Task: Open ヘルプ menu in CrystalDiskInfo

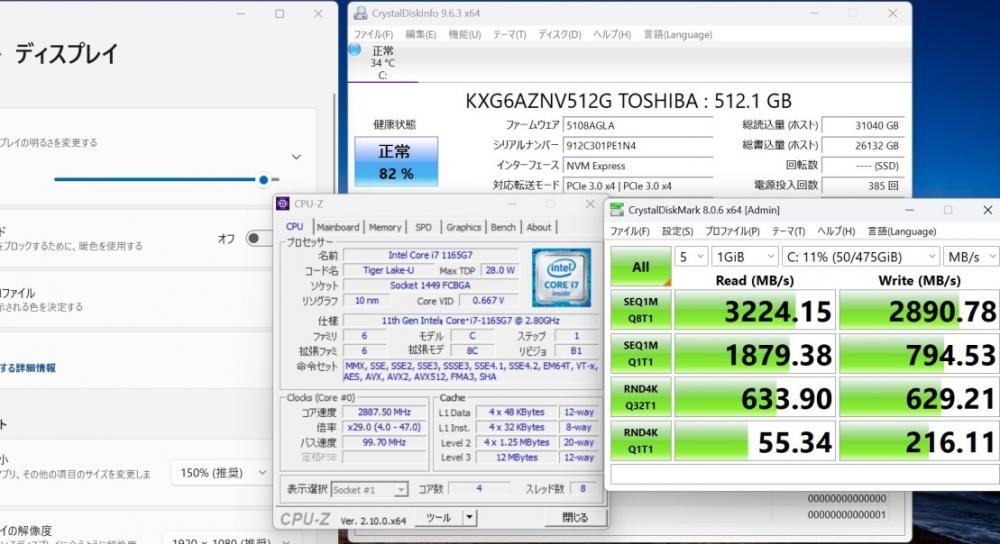Action: click(x=612, y=34)
